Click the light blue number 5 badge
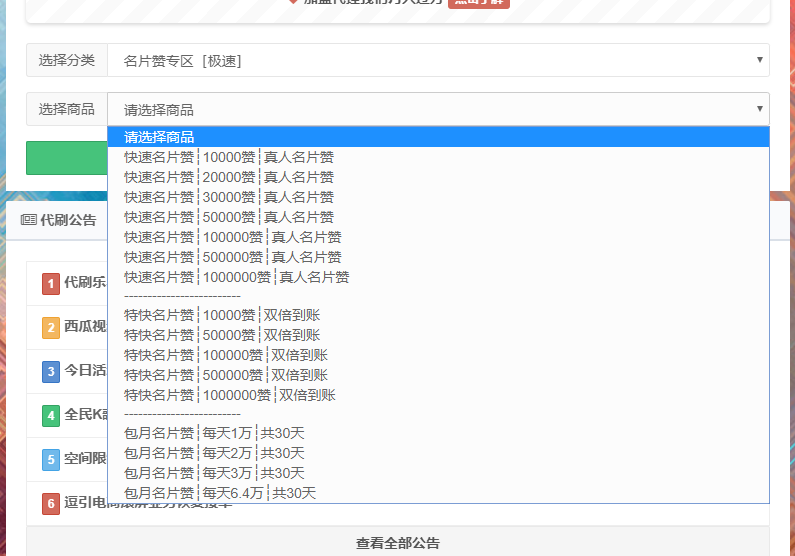The height and width of the screenshot is (556, 795). 51,460
